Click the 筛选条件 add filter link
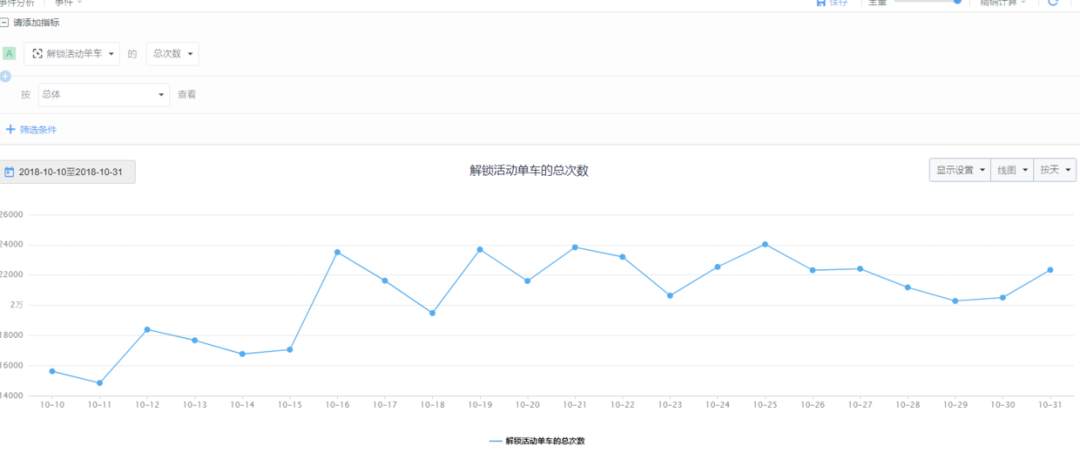The height and width of the screenshot is (453, 1080). click(x=31, y=129)
